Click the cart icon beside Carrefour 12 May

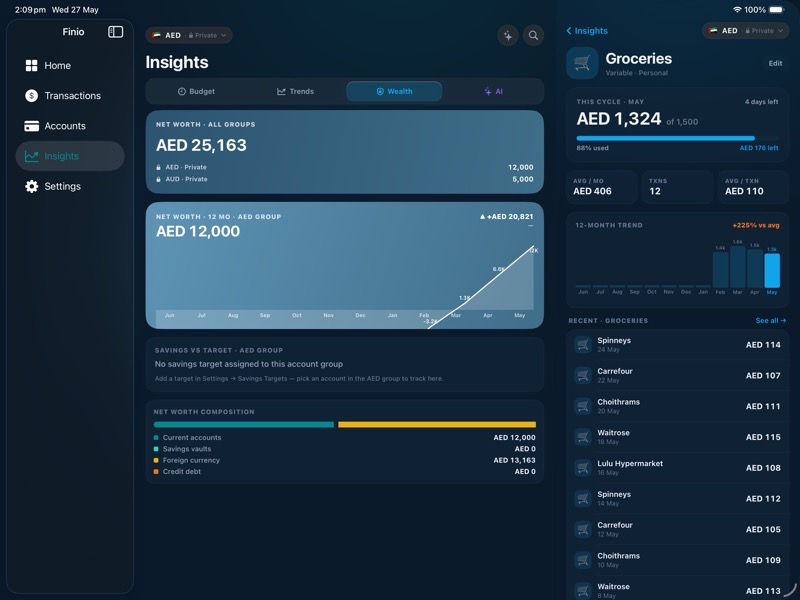click(x=583, y=530)
